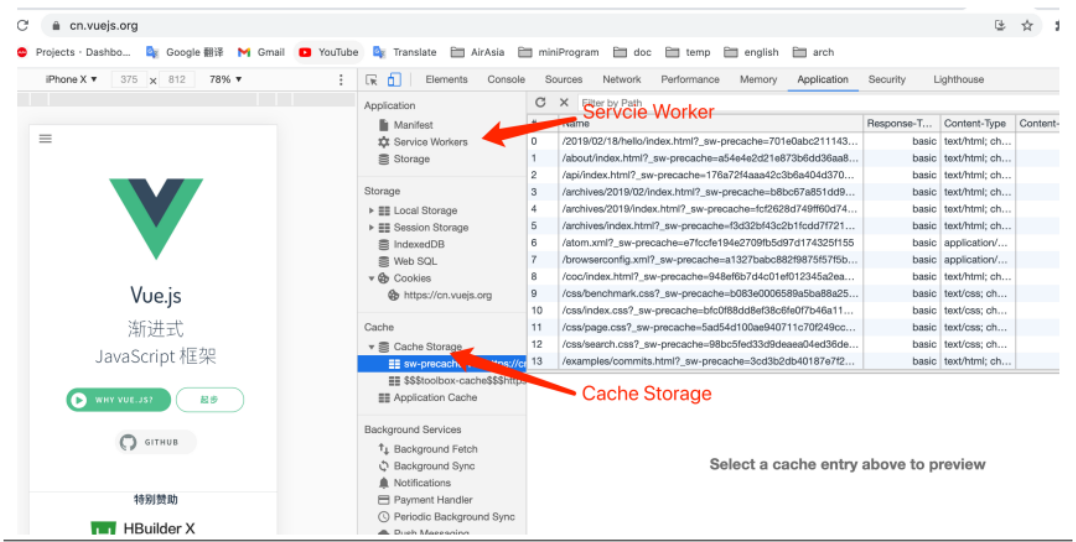The height and width of the screenshot is (542, 1076).
Task: Select Payment Handler service
Action: [432, 500]
